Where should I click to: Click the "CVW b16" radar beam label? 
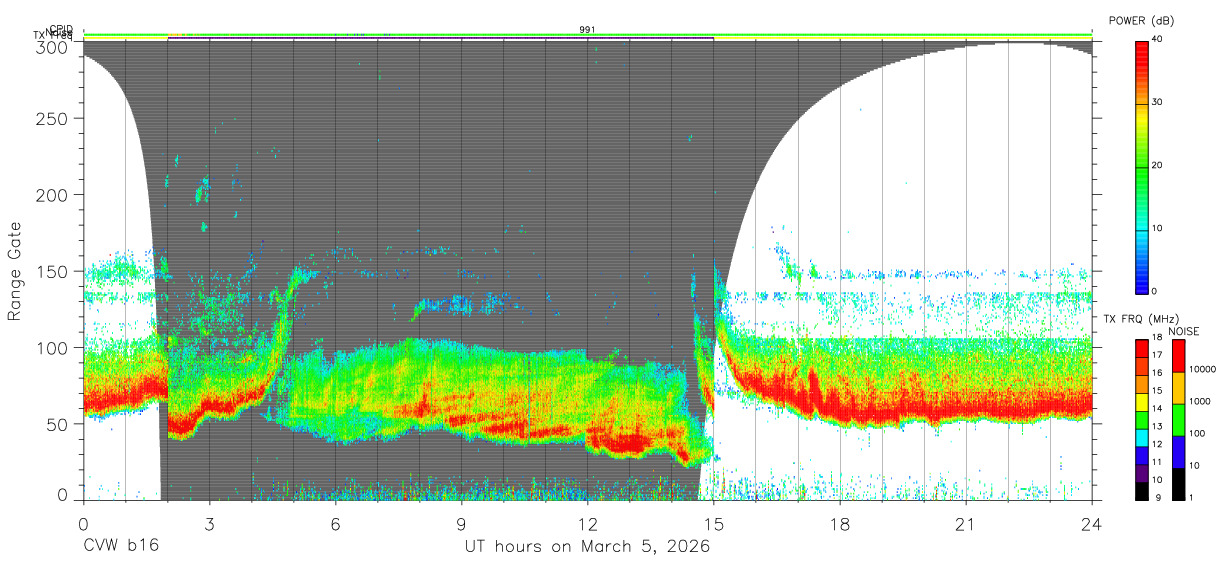click(119, 547)
